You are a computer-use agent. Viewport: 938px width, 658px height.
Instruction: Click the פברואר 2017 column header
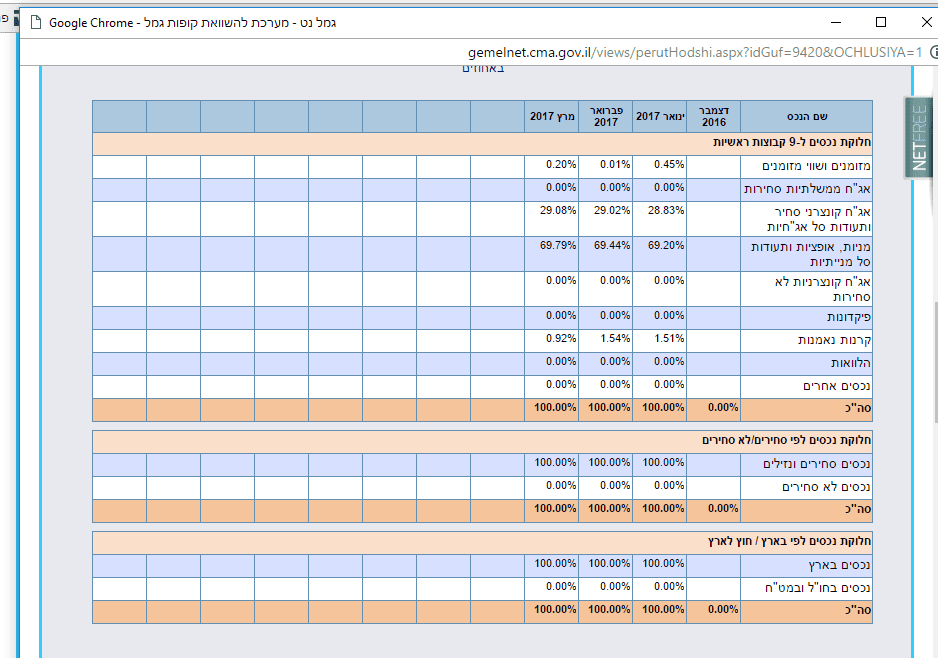click(x=606, y=117)
